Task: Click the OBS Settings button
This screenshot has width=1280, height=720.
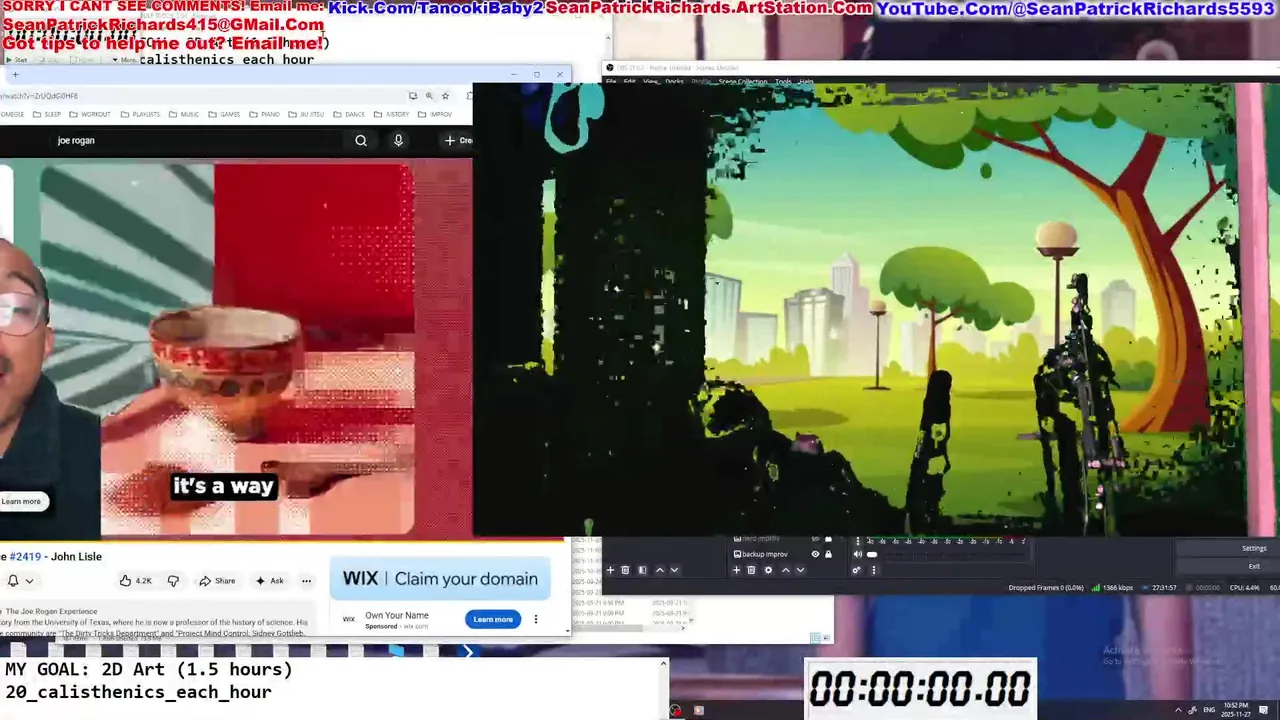Action: [x=1254, y=548]
